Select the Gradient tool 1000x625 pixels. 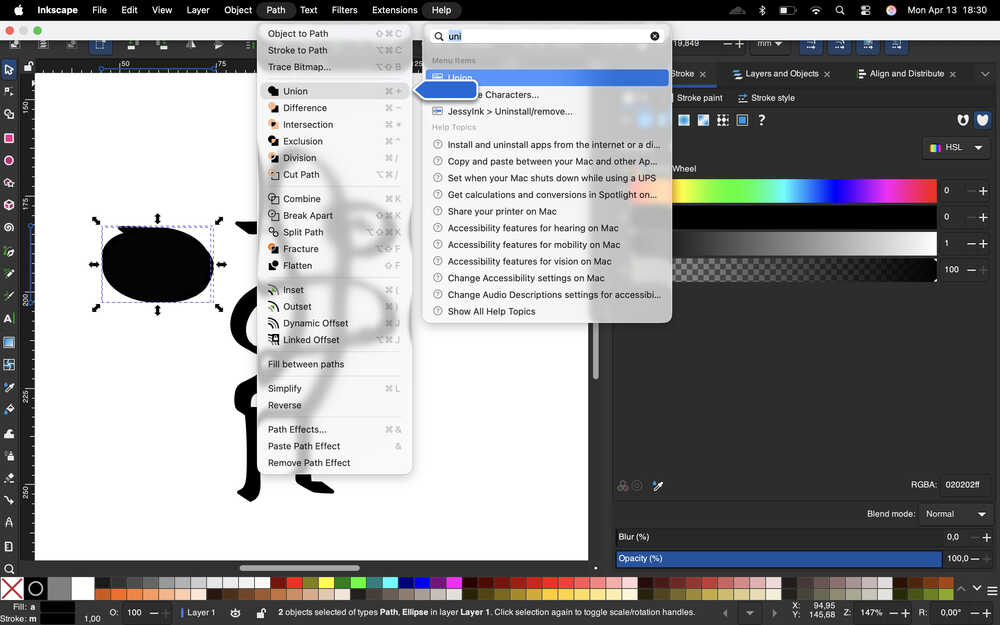coord(9,342)
